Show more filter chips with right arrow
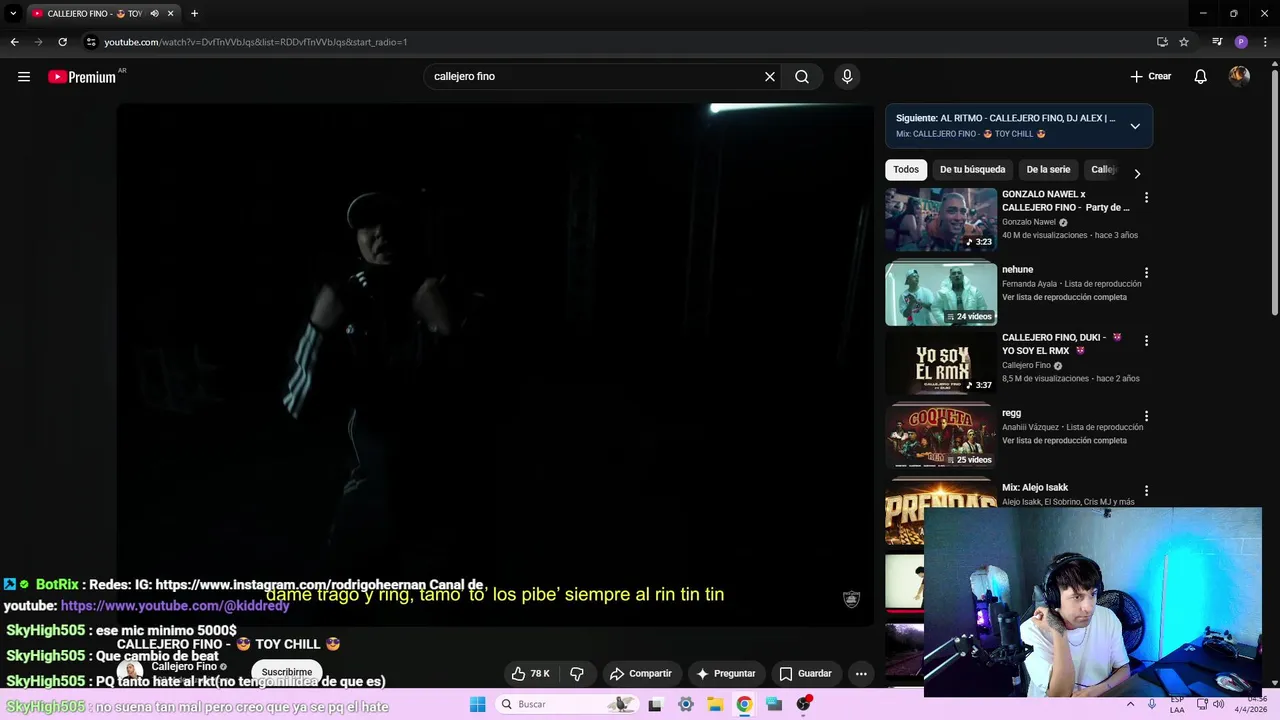Image resolution: width=1280 pixels, height=720 pixels. pos(1137,173)
